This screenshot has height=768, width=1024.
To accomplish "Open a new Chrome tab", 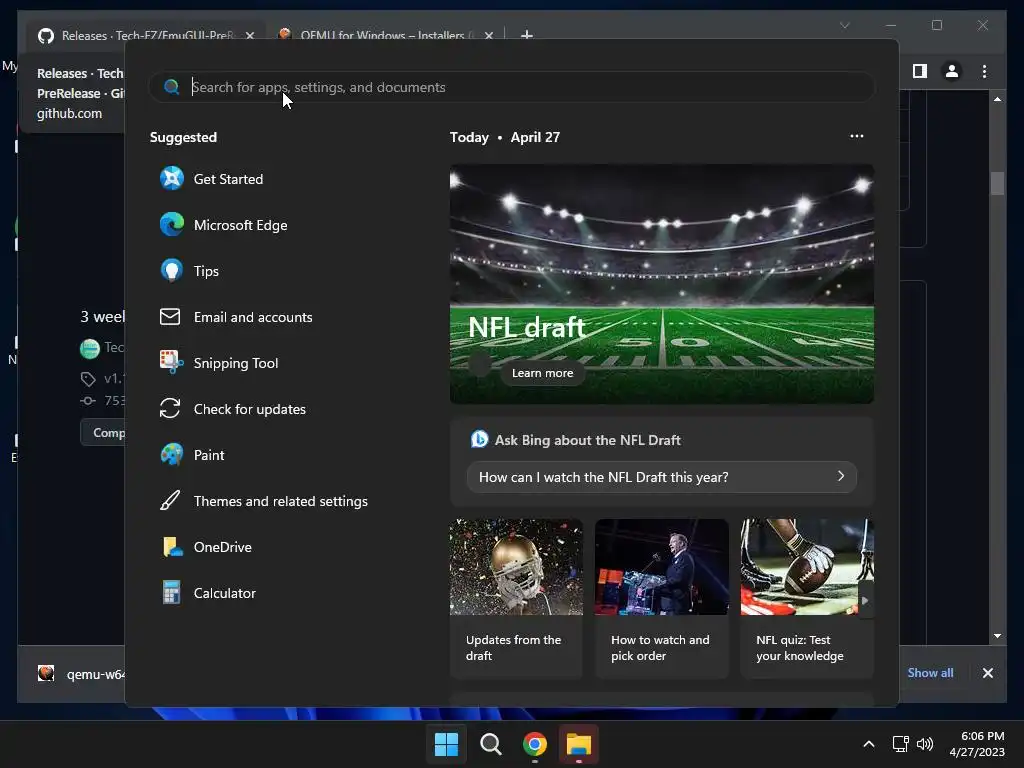I will [x=526, y=35].
